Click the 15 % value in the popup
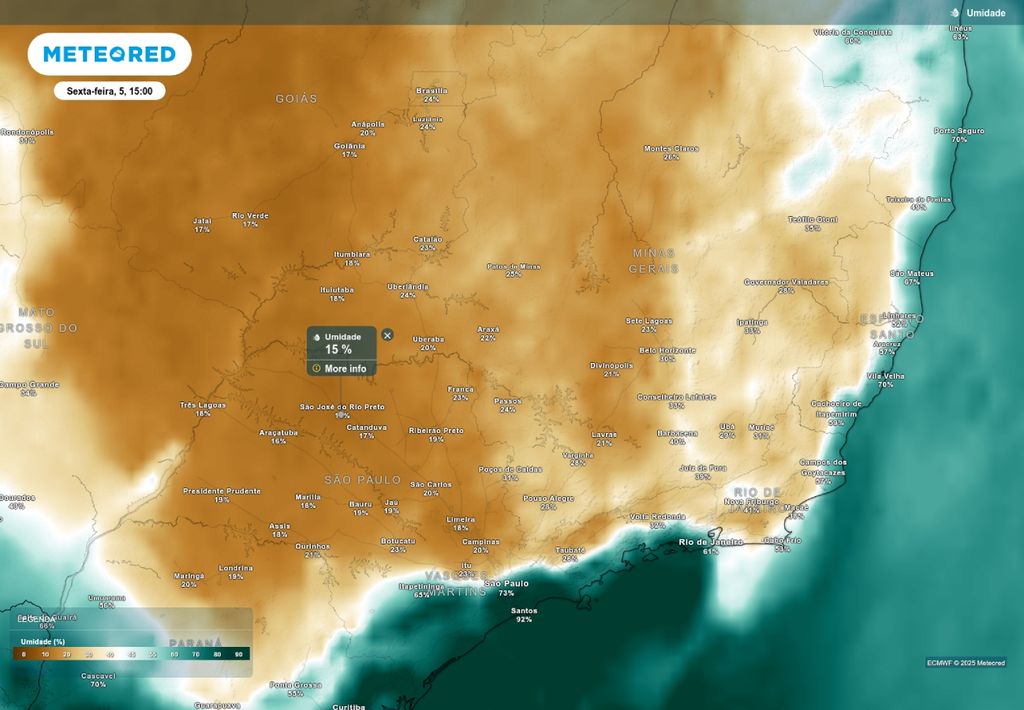 pyautogui.click(x=338, y=350)
